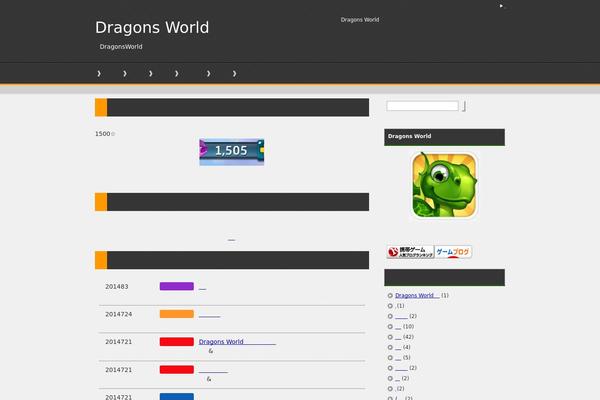Click the large Dragons World site title
This screenshot has height=400, width=600.
pos(152,28)
